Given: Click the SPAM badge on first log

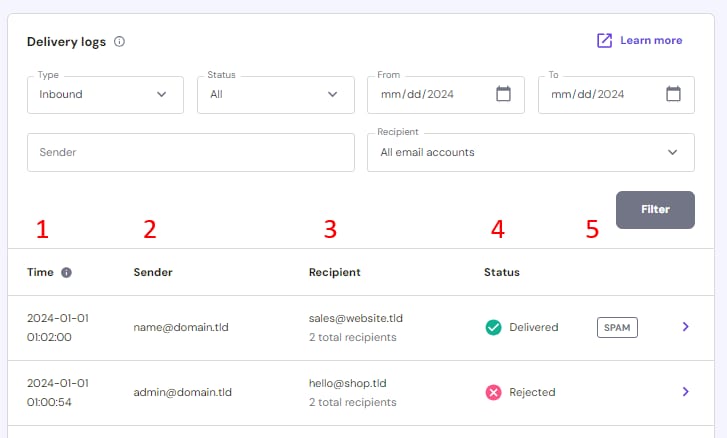Looking at the screenshot, I should [x=617, y=327].
